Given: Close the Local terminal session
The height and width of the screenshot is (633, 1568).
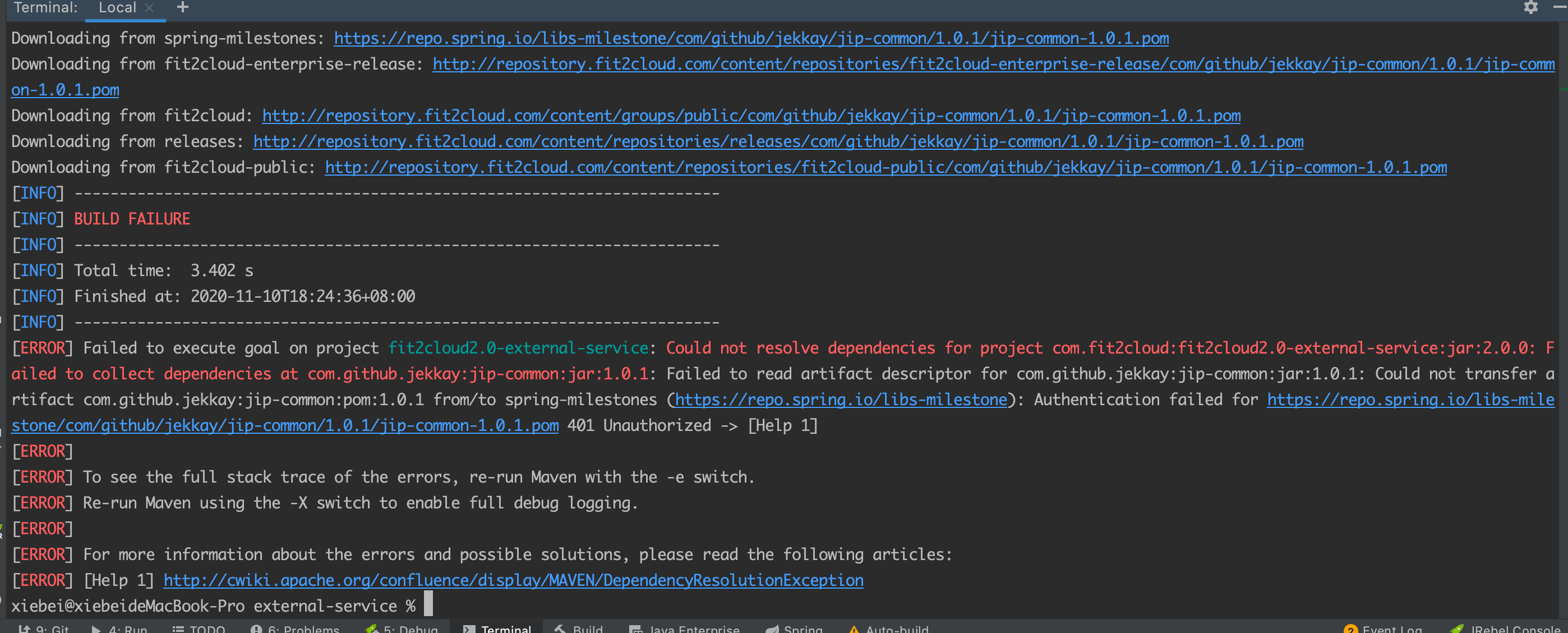Looking at the screenshot, I should 148,8.
